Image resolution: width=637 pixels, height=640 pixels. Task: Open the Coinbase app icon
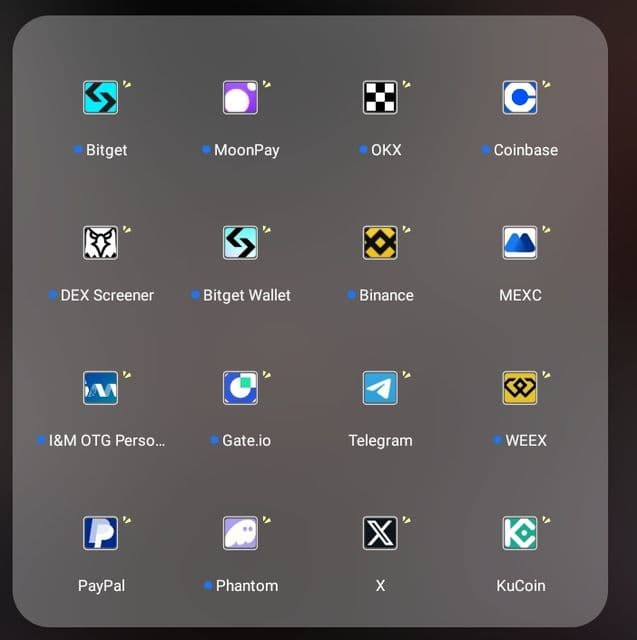coord(520,98)
